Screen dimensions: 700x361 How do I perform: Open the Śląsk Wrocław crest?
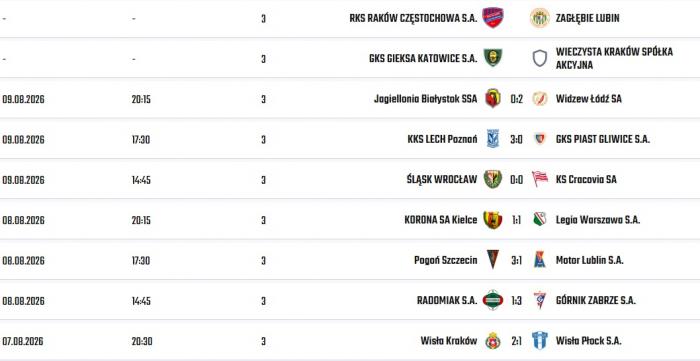tap(493, 179)
